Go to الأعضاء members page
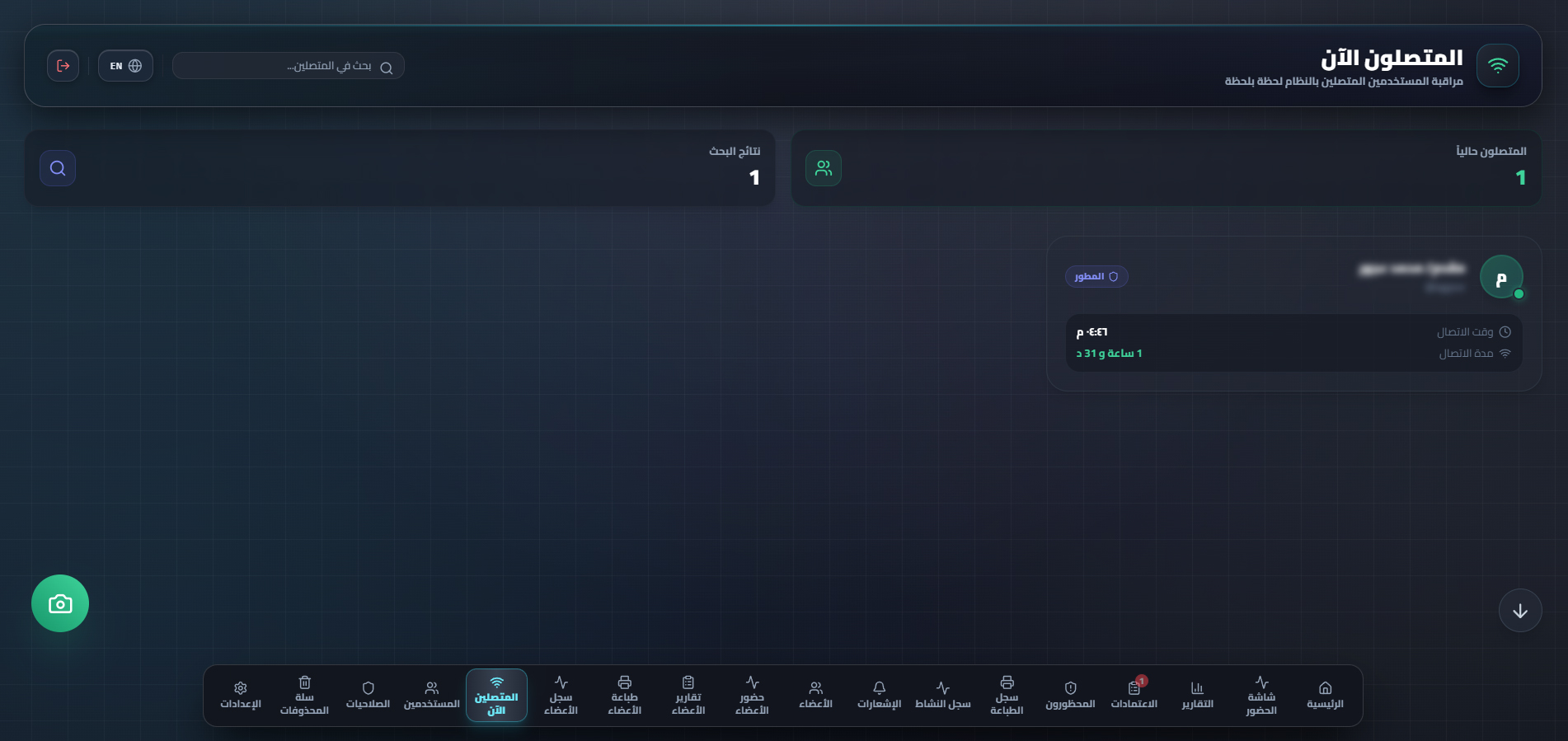1568x741 pixels. click(x=815, y=696)
